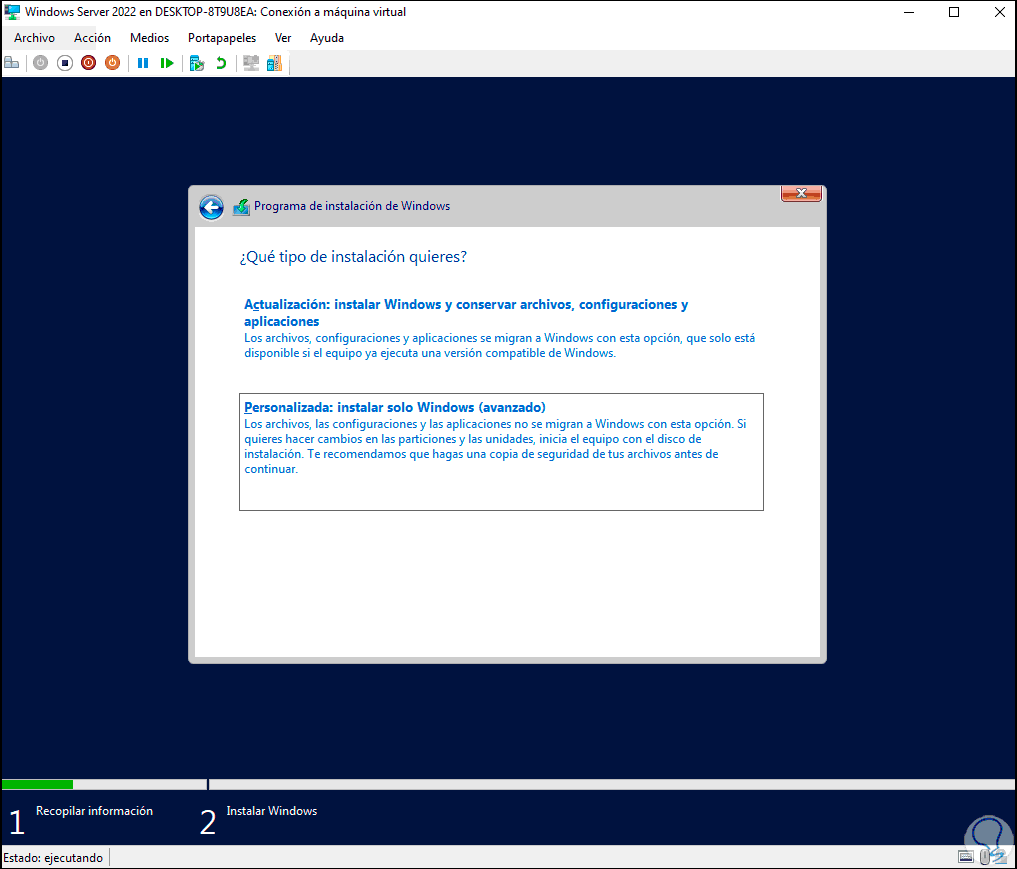1017x869 pixels.
Task: Click the '¿Qué tipo de instalación quieres?' heading
Action: pyautogui.click(x=353, y=257)
